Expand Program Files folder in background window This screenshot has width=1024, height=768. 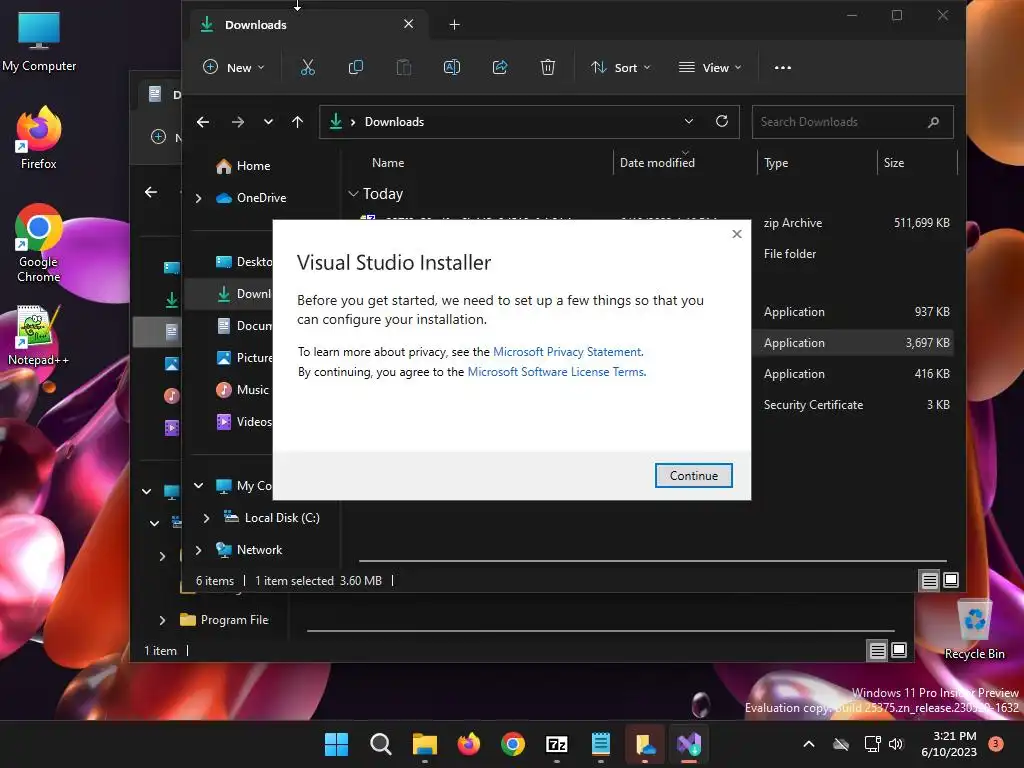tap(162, 620)
